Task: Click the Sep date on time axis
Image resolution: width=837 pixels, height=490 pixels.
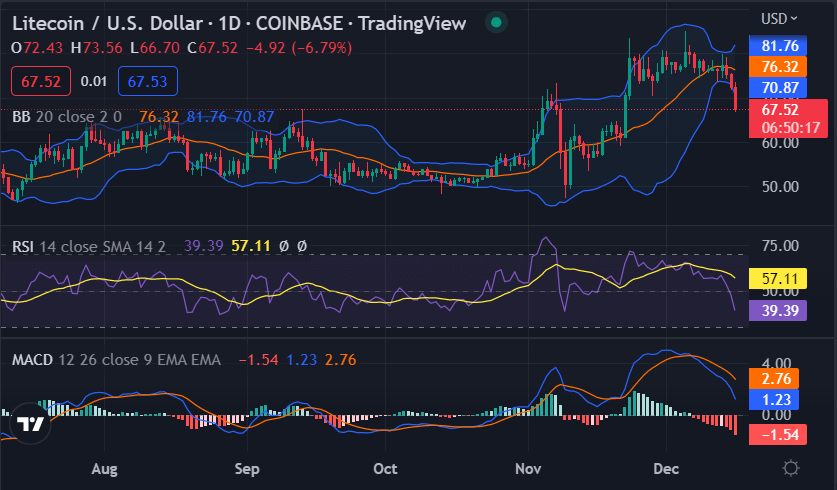Action: tap(247, 469)
